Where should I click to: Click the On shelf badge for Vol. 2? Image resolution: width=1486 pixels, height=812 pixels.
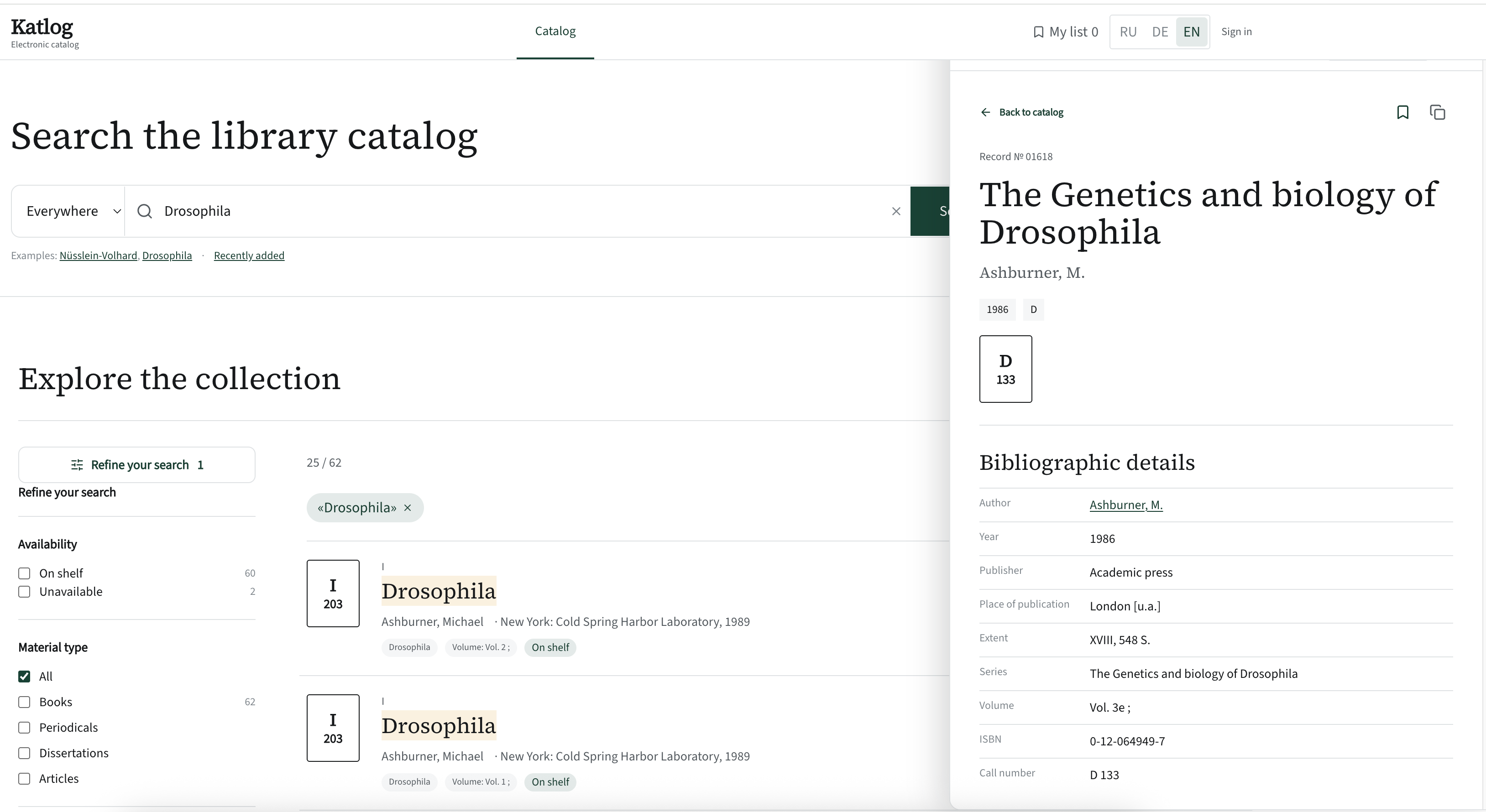pyautogui.click(x=550, y=647)
